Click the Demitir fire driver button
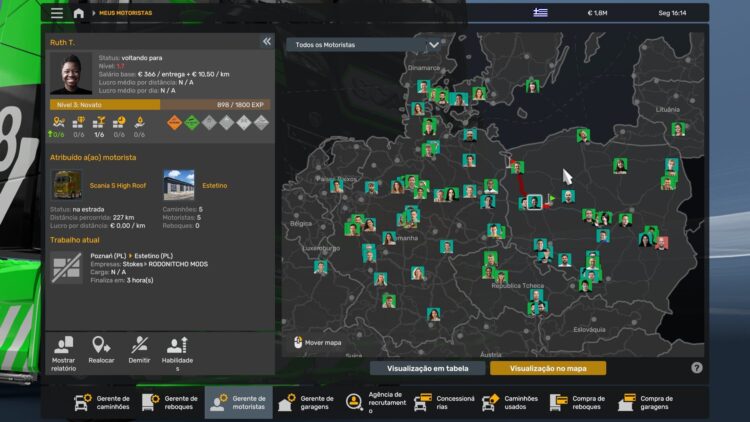750x422 pixels. 139,350
